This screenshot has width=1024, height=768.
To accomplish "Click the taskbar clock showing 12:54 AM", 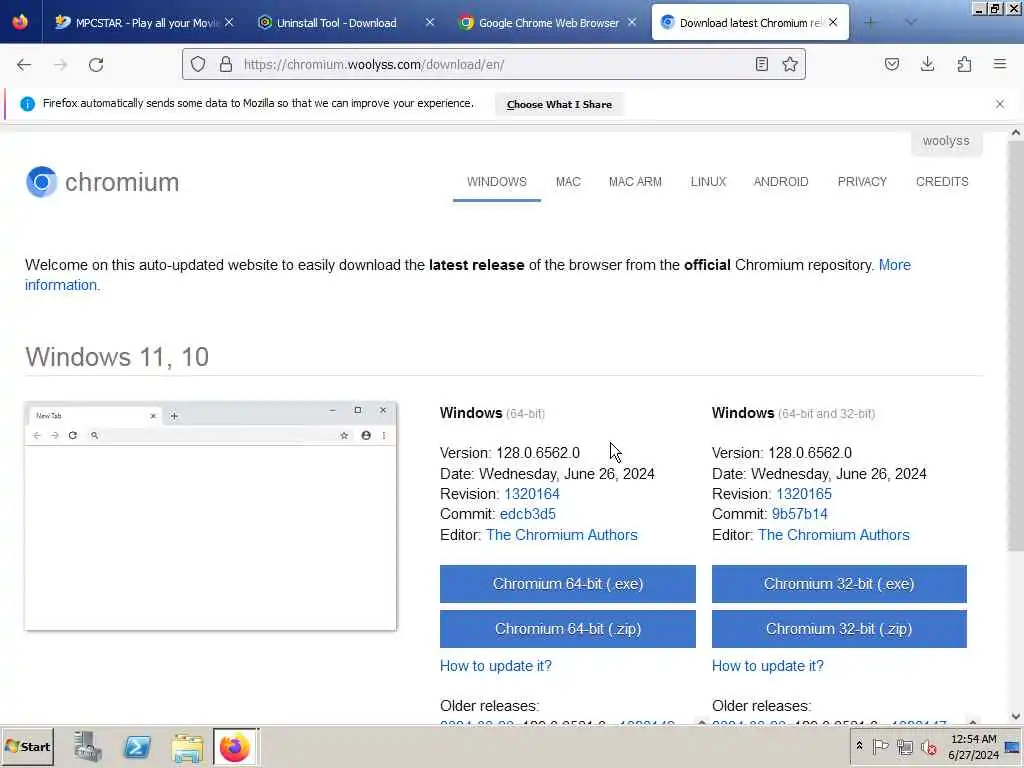I will point(973,746).
